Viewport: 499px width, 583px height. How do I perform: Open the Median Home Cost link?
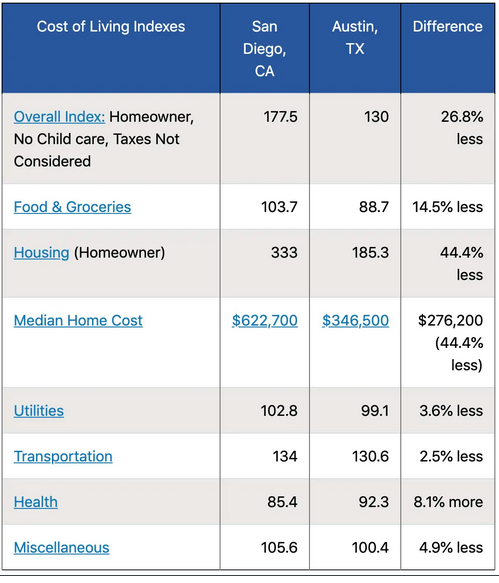click(78, 321)
